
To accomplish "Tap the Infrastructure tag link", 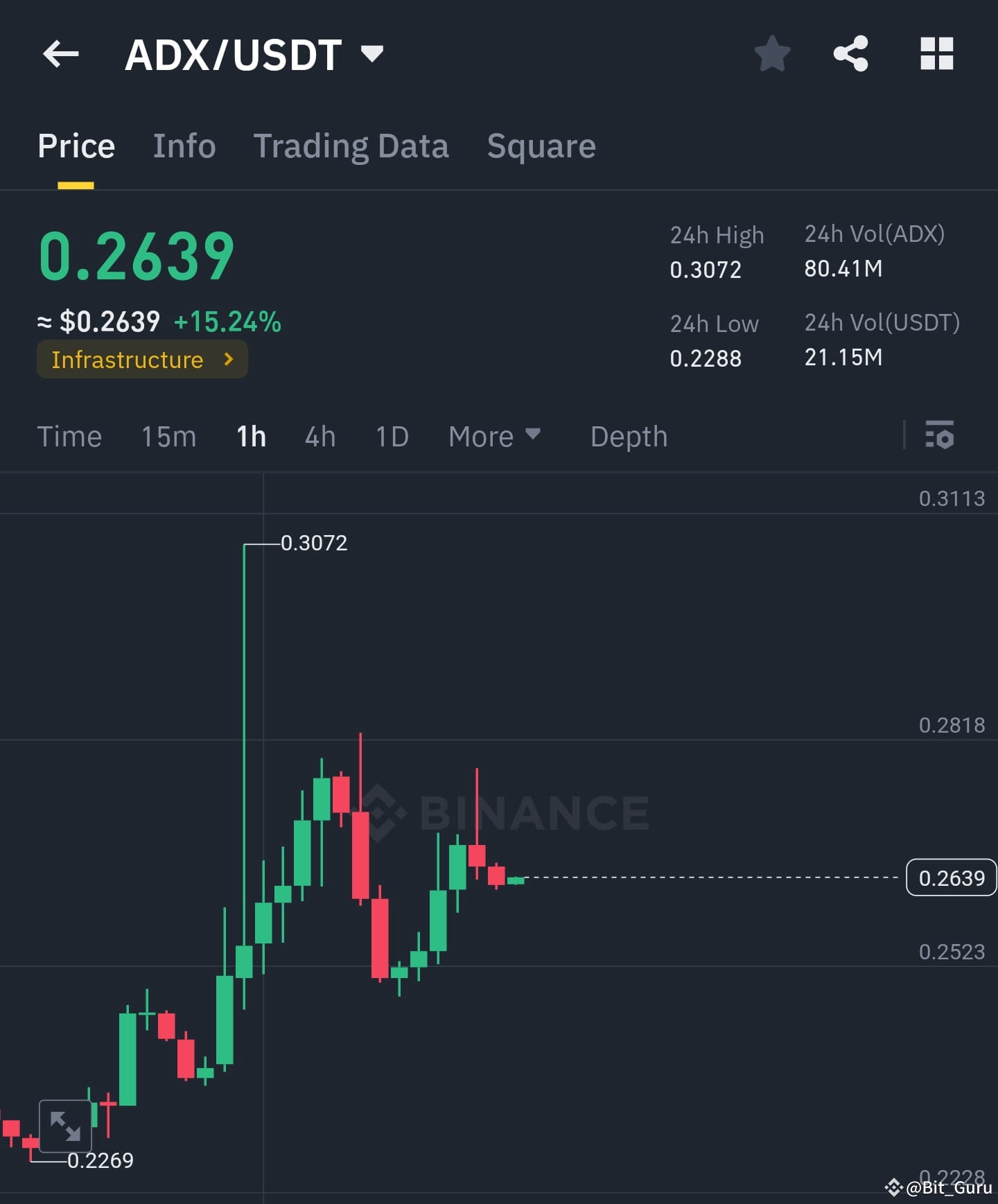I will 127,359.
